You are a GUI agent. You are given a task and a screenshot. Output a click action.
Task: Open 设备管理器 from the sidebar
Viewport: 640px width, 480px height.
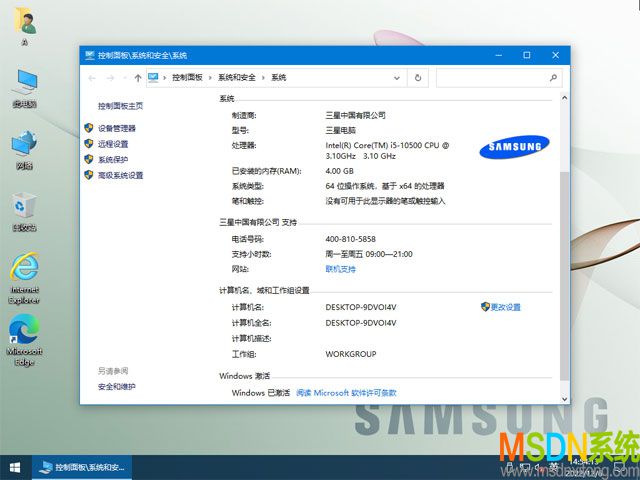pyautogui.click(x=117, y=129)
